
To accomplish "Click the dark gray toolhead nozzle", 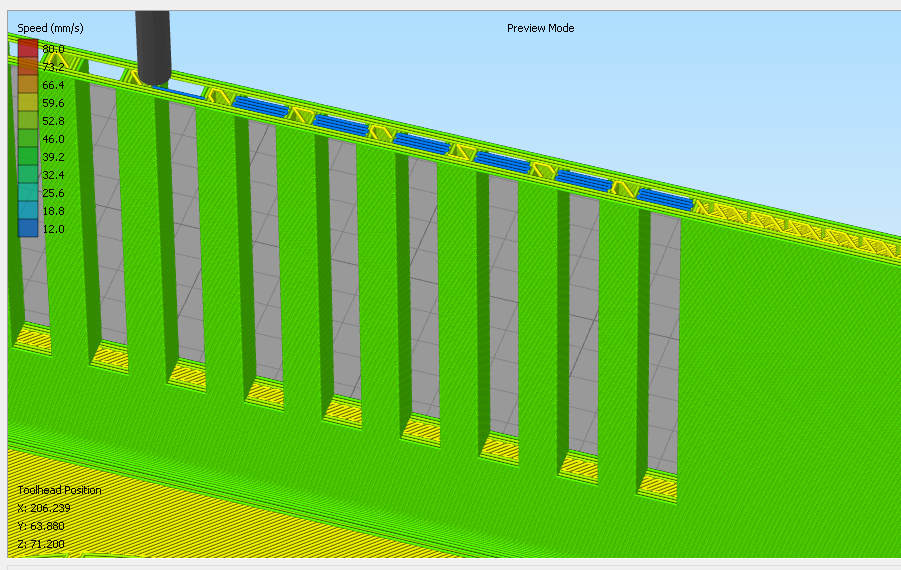I will tap(153, 45).
